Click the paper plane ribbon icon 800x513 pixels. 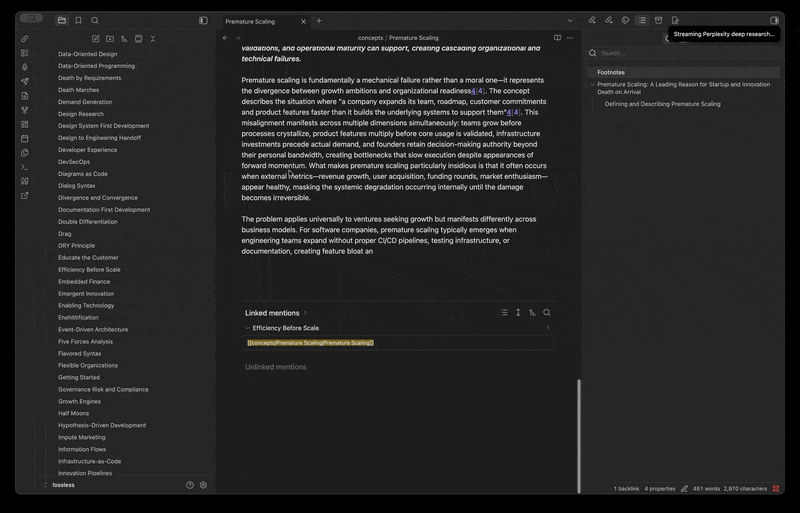(24, 81)
